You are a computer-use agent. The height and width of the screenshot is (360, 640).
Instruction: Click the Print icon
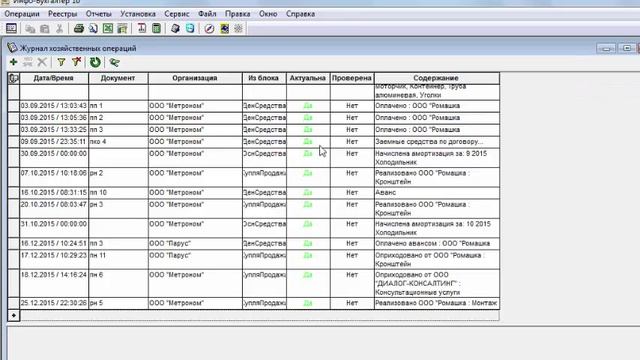point(79,29)
